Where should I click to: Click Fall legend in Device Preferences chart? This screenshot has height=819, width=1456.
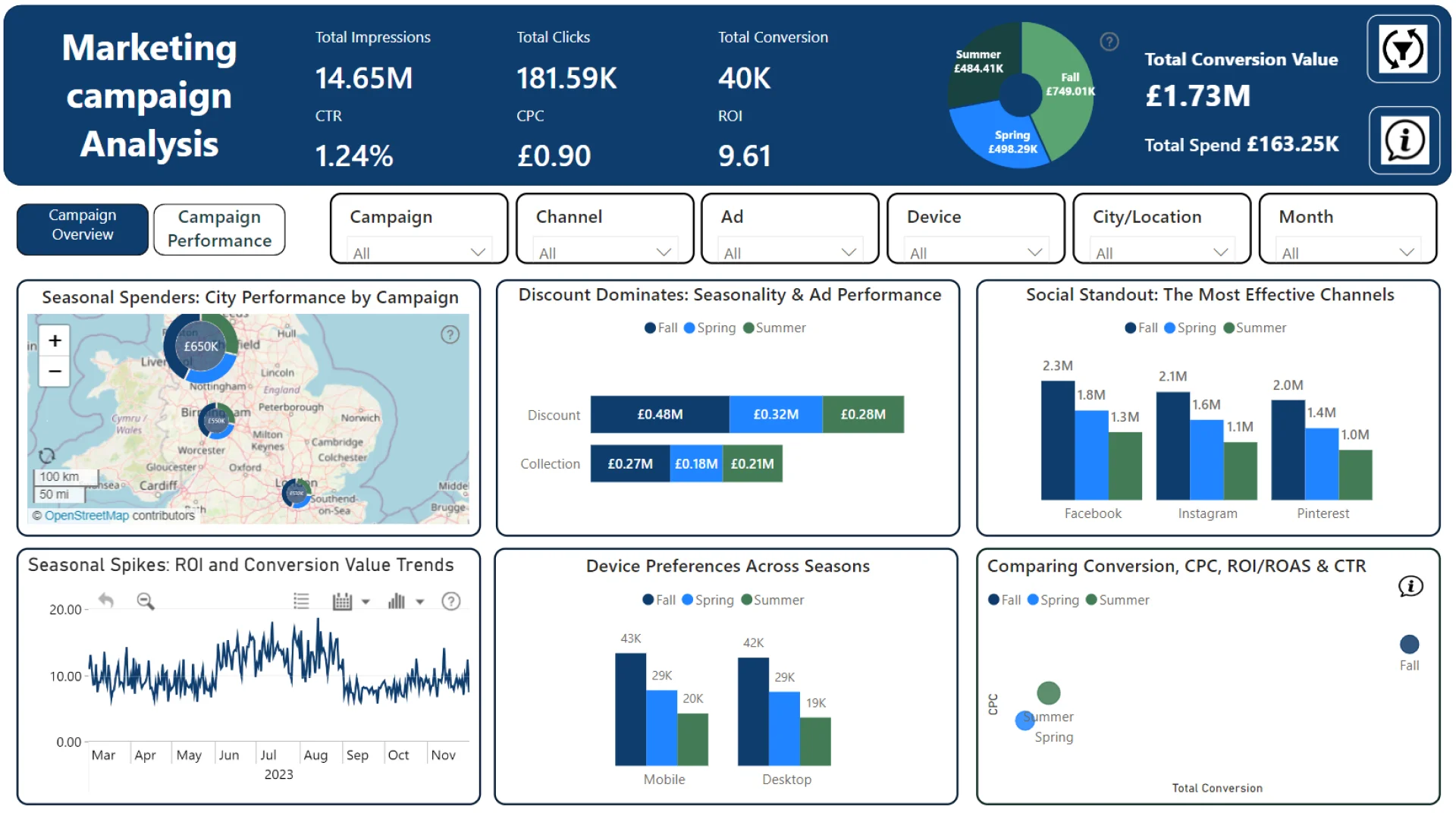659,600
